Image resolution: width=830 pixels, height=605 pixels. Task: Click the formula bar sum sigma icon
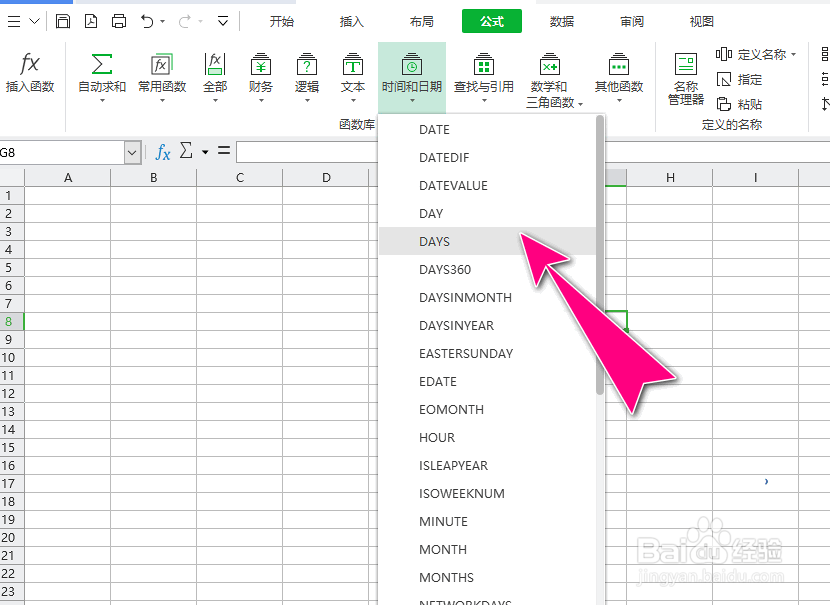186,151
